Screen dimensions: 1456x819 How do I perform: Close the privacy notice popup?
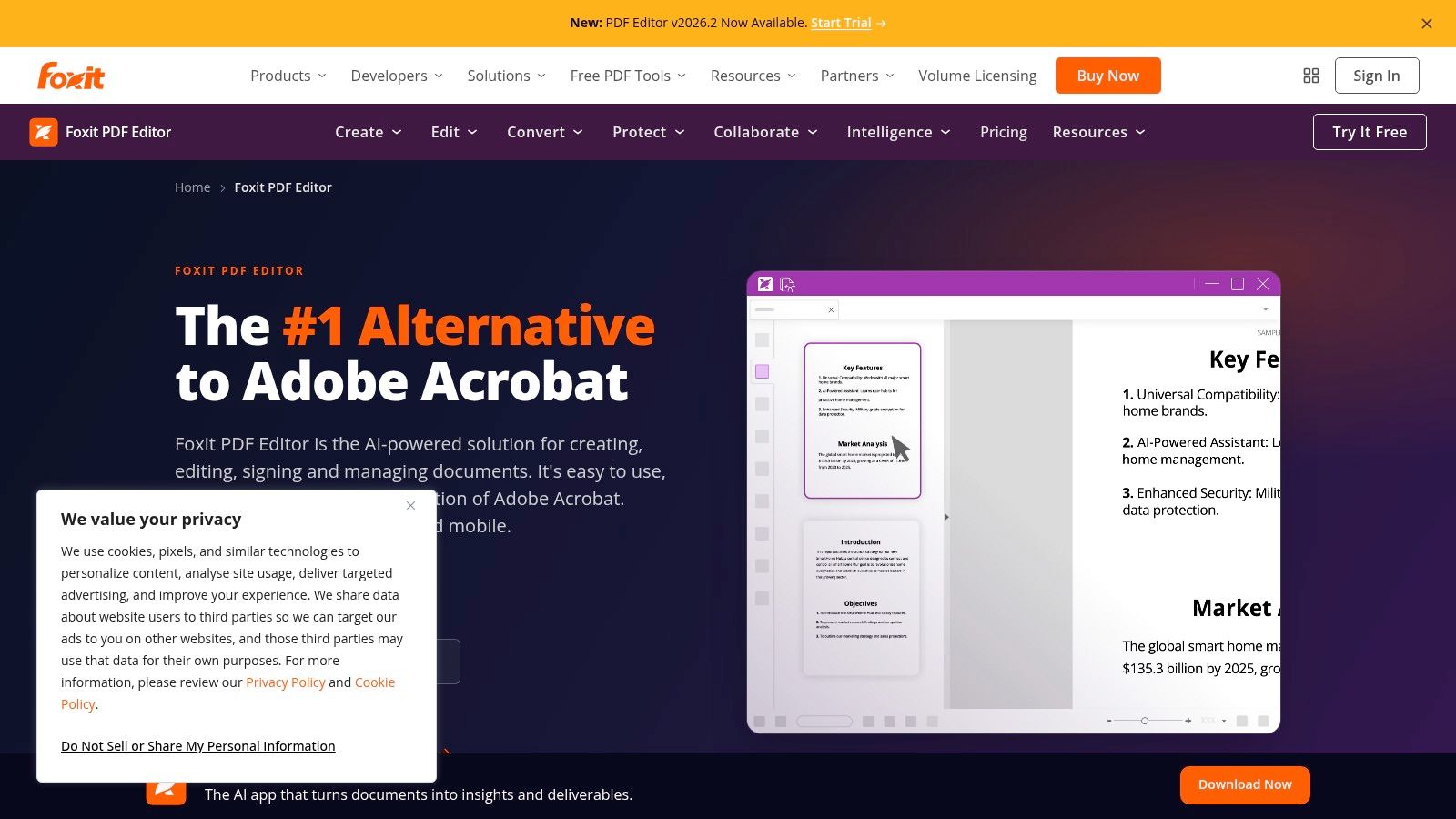tap(410, 506)
